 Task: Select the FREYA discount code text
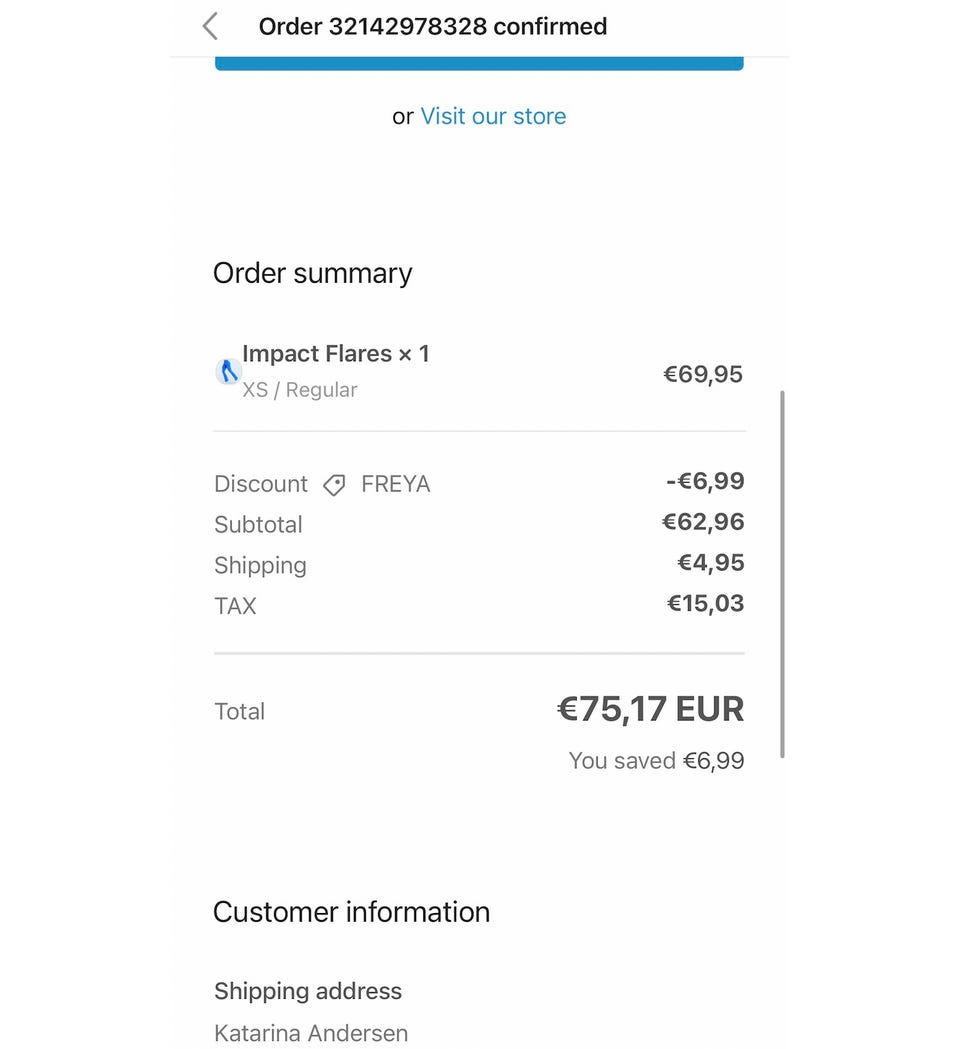pos(395,484)
